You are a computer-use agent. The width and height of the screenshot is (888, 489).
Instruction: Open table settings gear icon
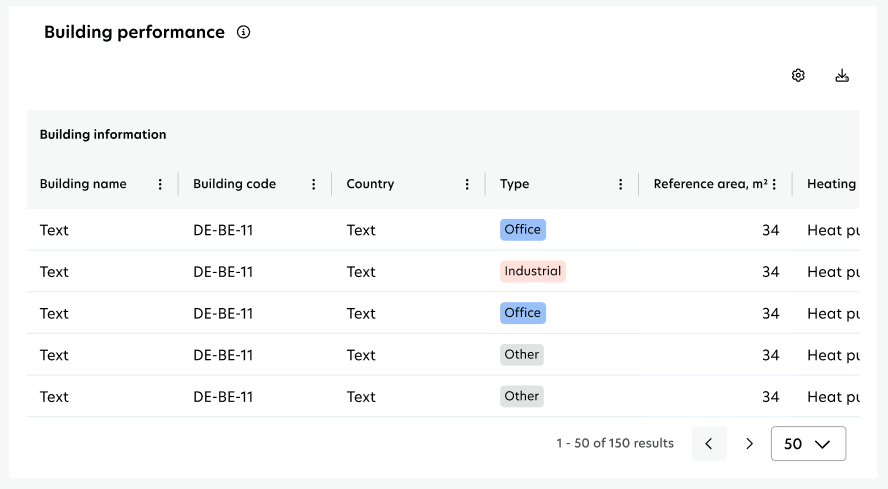click(798, 75)
